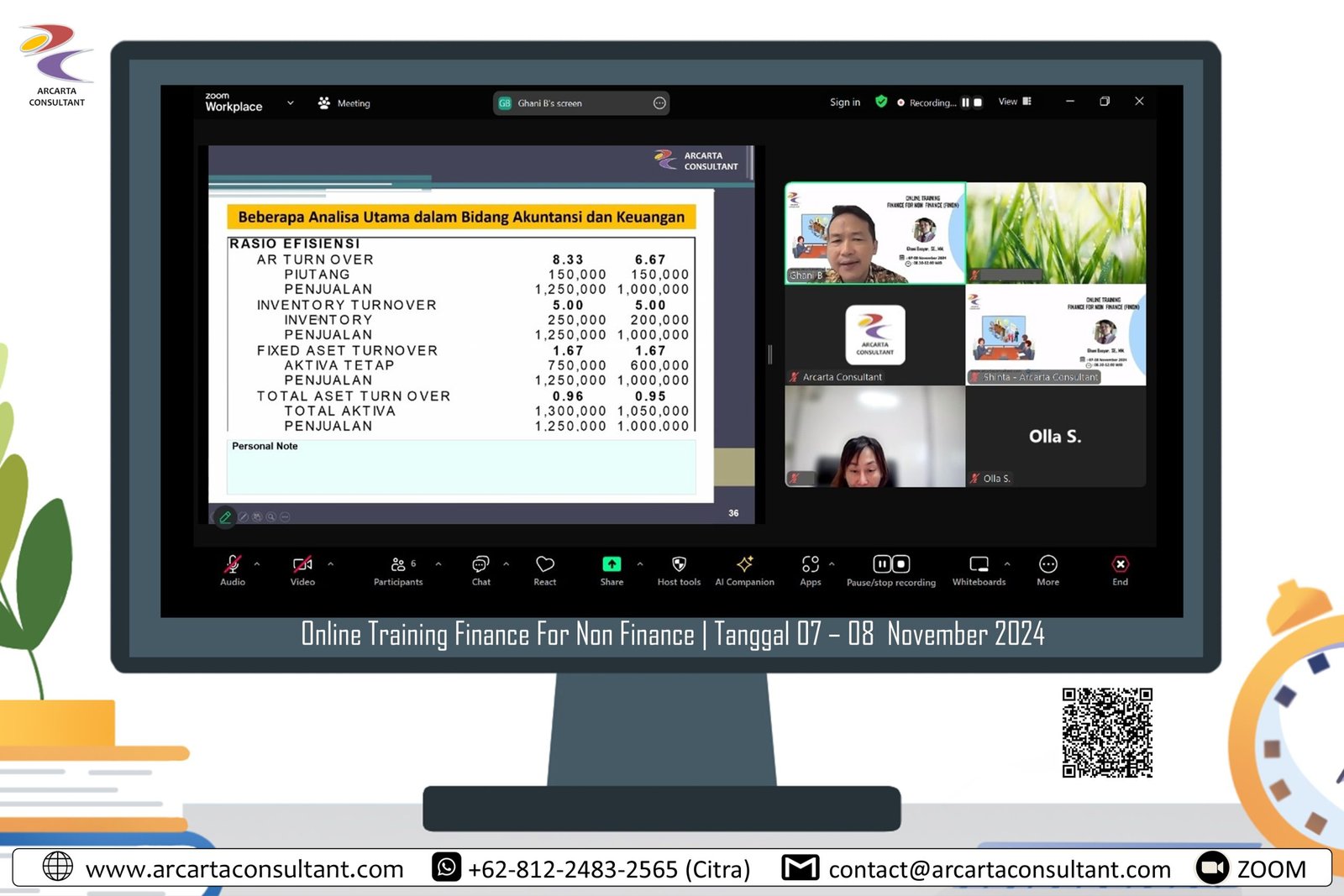Click the React heart icon
Image resolution: width=1344 pixels, height=896 pixels.
pos(545,564)
